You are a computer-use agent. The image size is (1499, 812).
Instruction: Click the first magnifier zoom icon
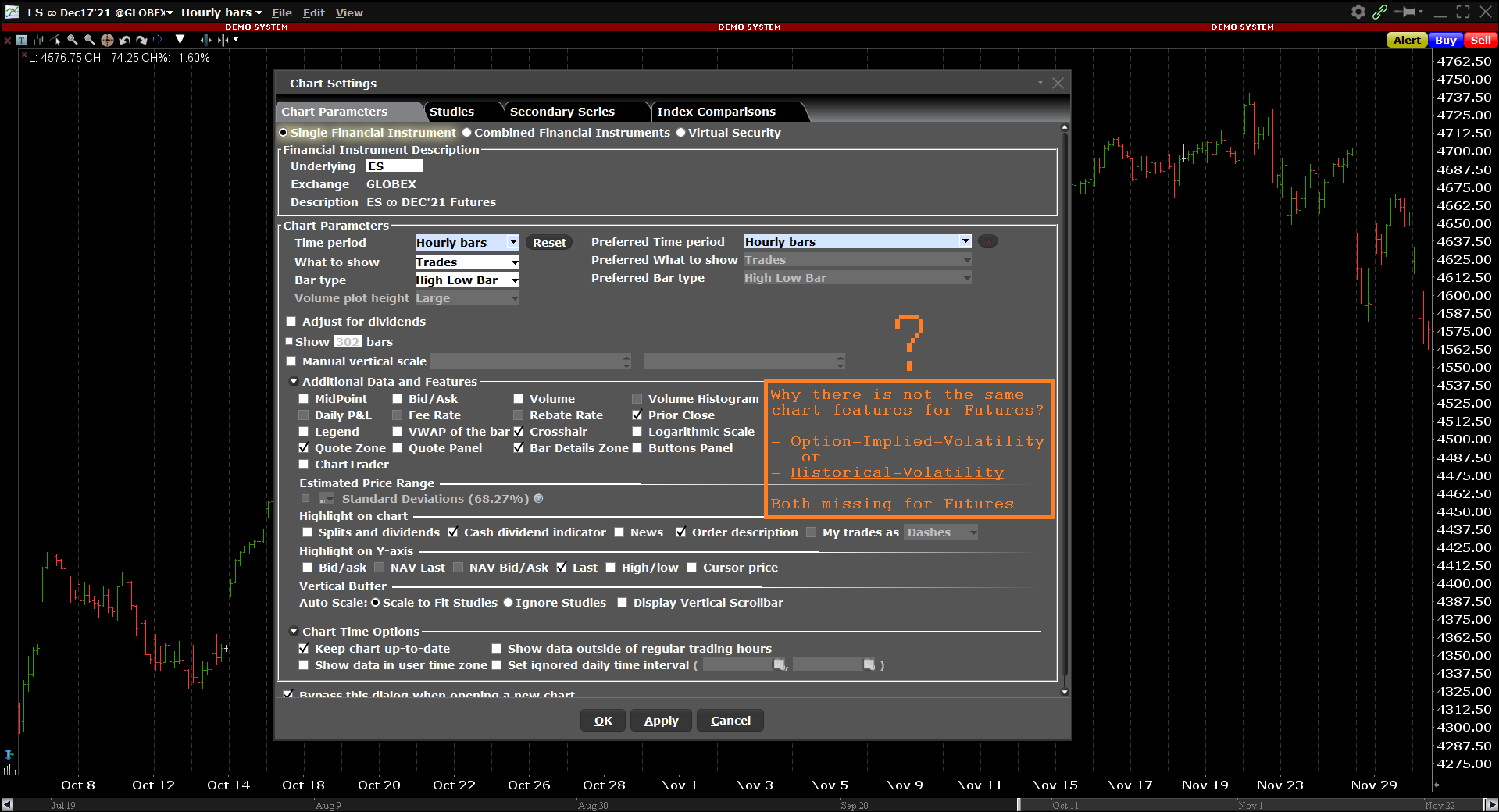pos(73,40)
